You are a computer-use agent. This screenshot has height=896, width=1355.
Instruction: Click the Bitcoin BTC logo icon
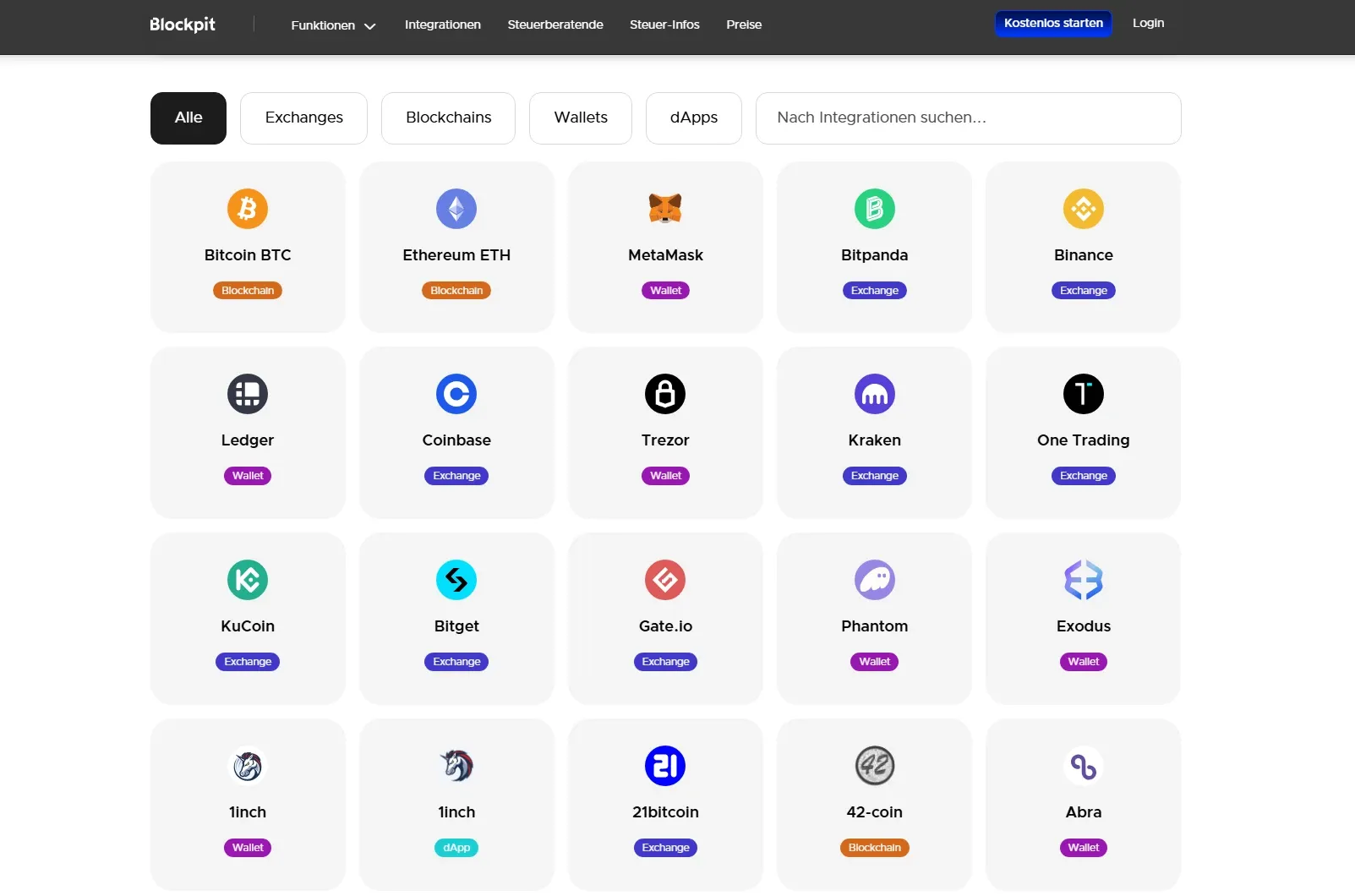(x=248, y=209)
